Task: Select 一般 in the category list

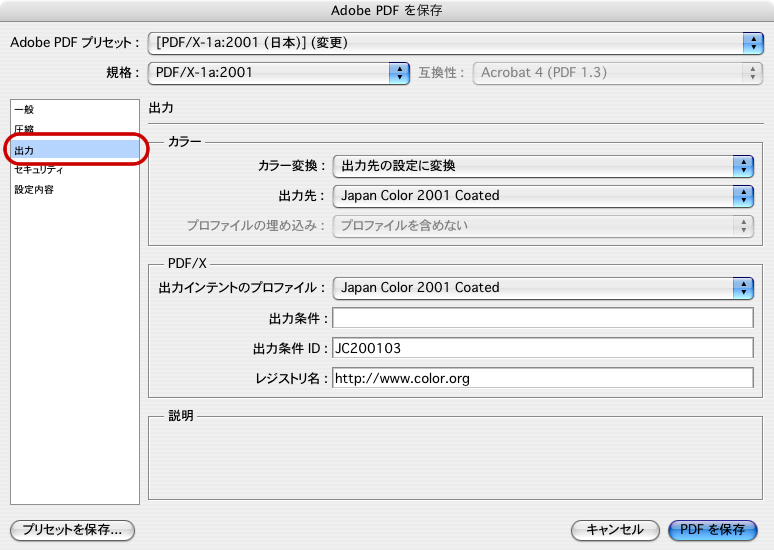Action: click(x=25, y=110)
